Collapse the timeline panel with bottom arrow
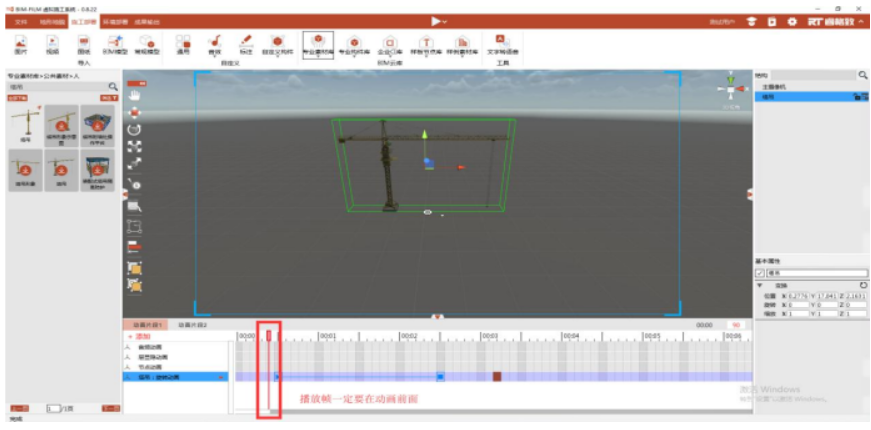Image resolution: width=871 pixels, height=430 pixels. (x=437, y=317)
